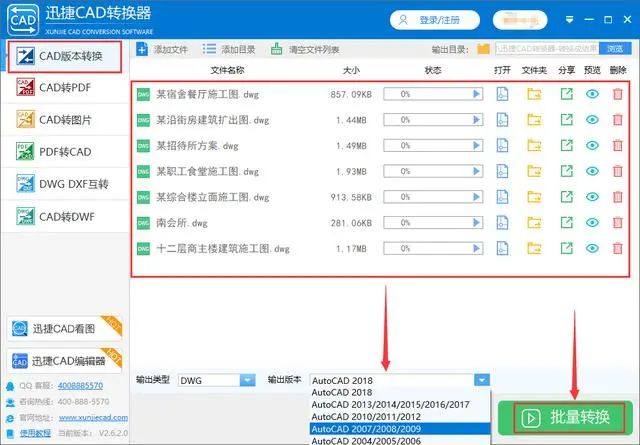The width and height of the screenshot is (640, 445).
Task: Share 南会所.dwg
Action: click(x=567, y=222)
